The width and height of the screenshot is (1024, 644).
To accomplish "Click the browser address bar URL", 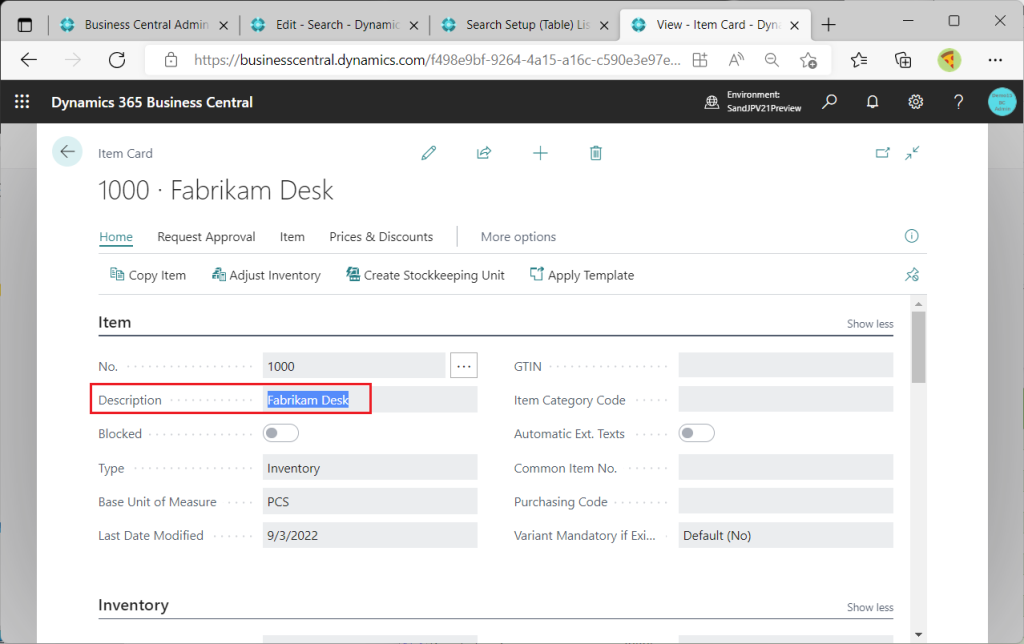I will pyautogui.click(x=438, y=60).
